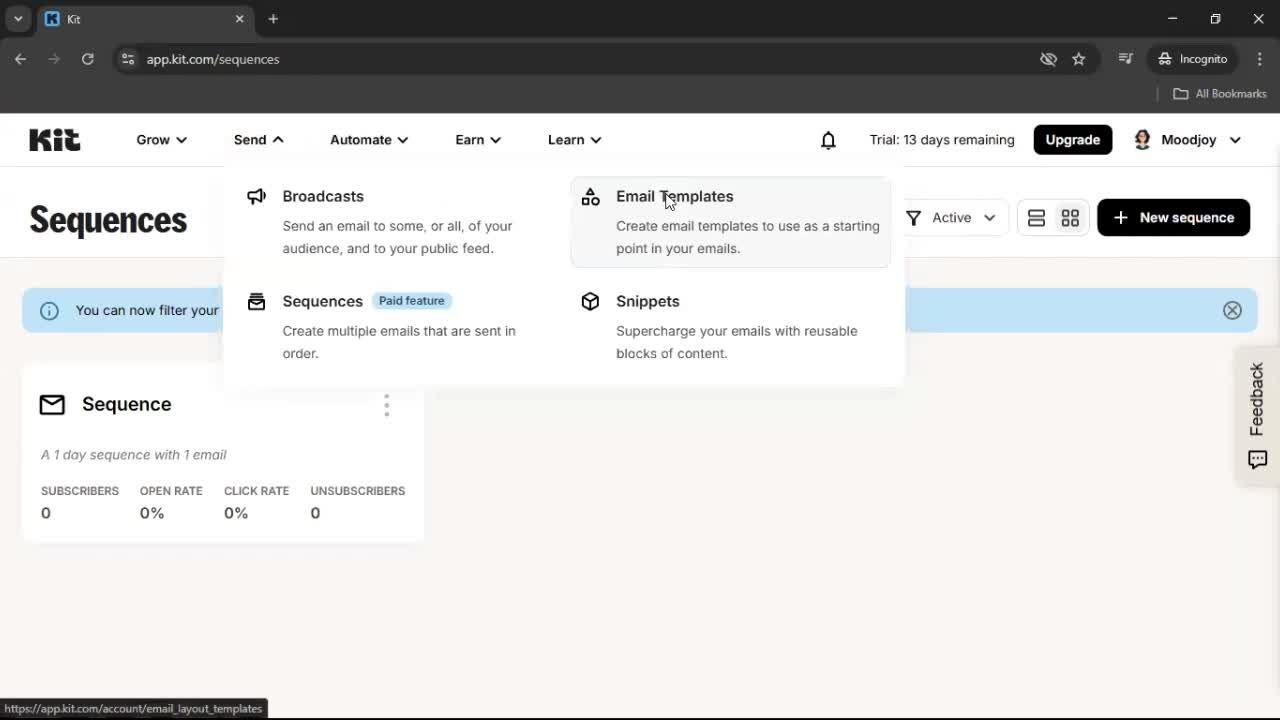Click the New sequence button
This screenshot has height=720, width=1280.
(1173, 217)
